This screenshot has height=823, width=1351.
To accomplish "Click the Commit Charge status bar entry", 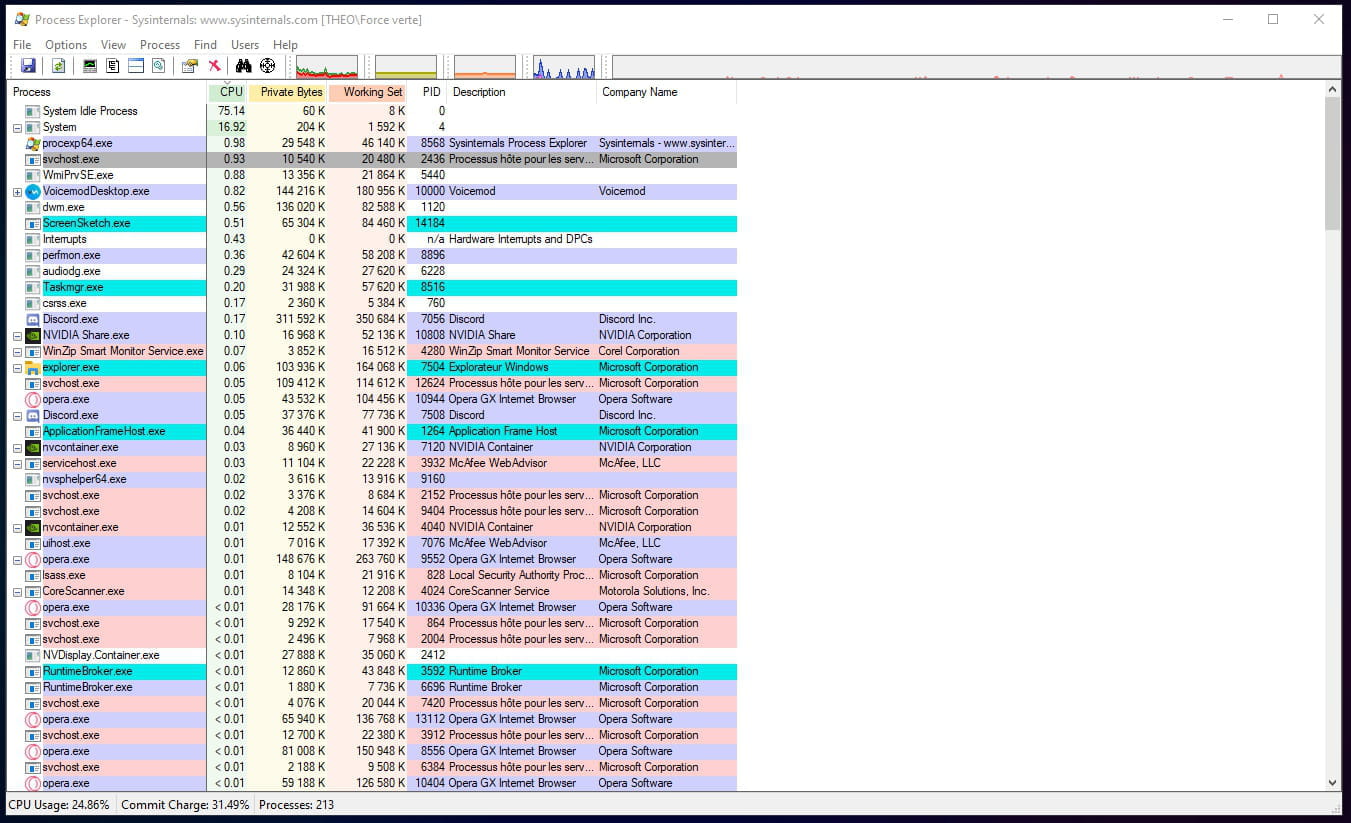I will tap(185, 805).
